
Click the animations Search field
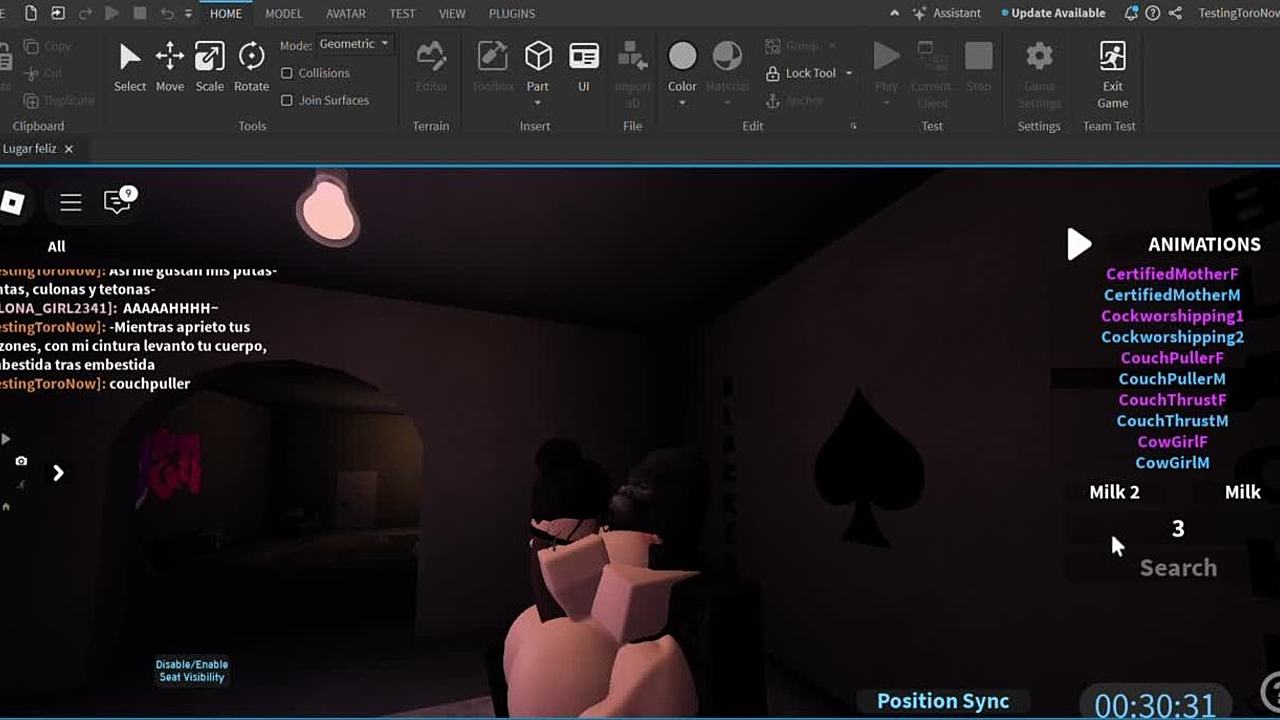[1178, 568]
